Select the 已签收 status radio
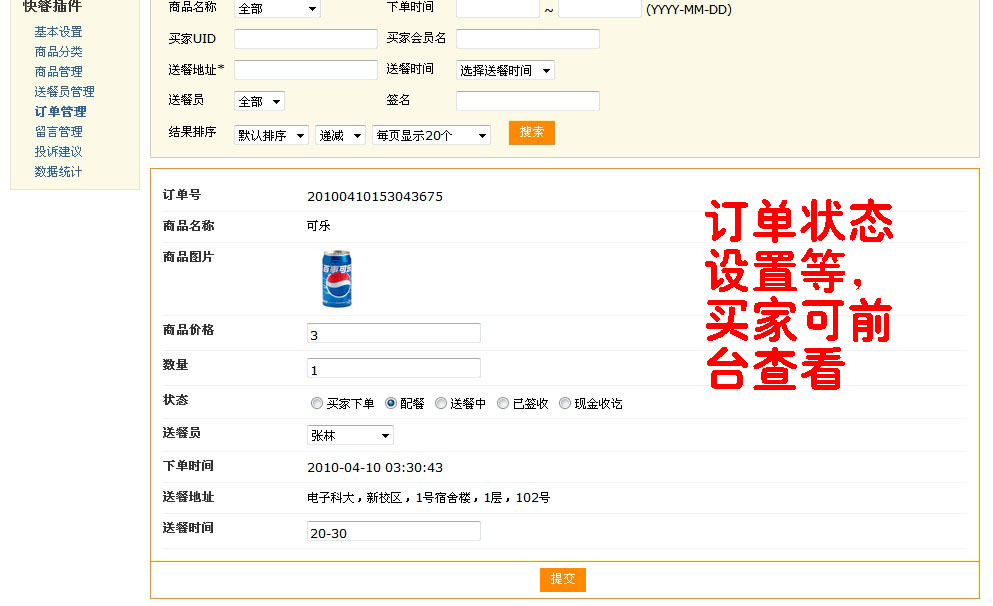This screenshot has height=606, width=993. click(x=503, y=403)
